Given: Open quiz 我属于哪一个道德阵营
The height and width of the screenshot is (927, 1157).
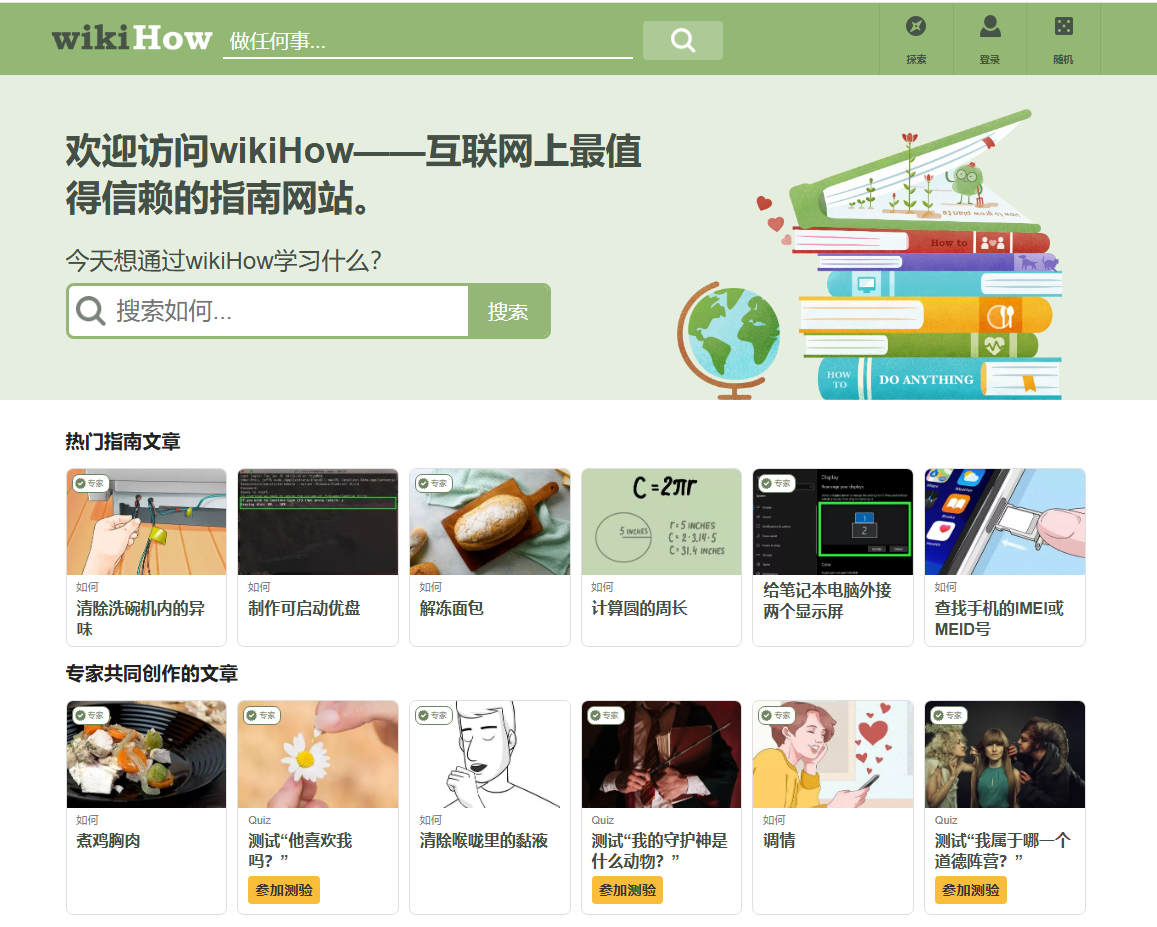Looking at the screenshot, I should pyautogui.click(x=1003, y=851).
